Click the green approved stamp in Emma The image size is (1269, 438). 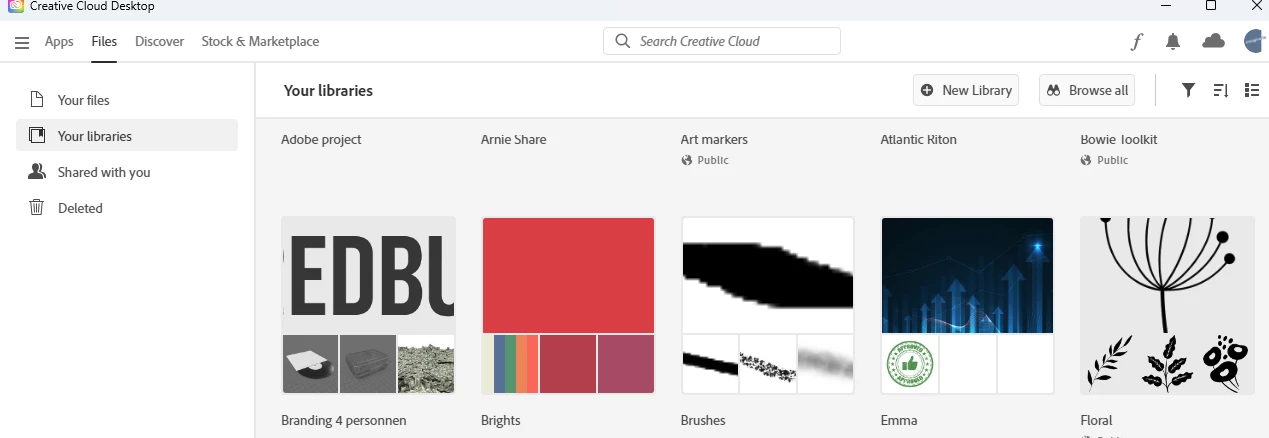click(x=909, y=364)
